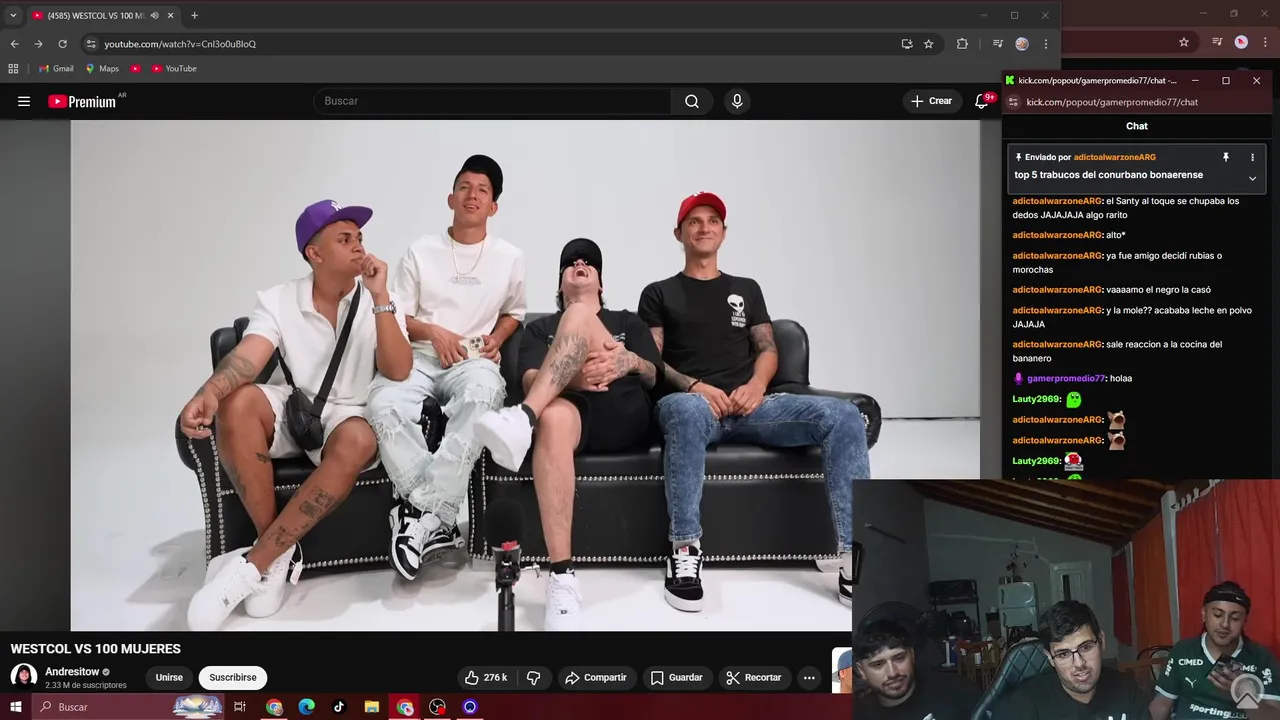Subscribe with the Suscribirse button
Viewport: 1280px width, 720px height.
(233, 678)
